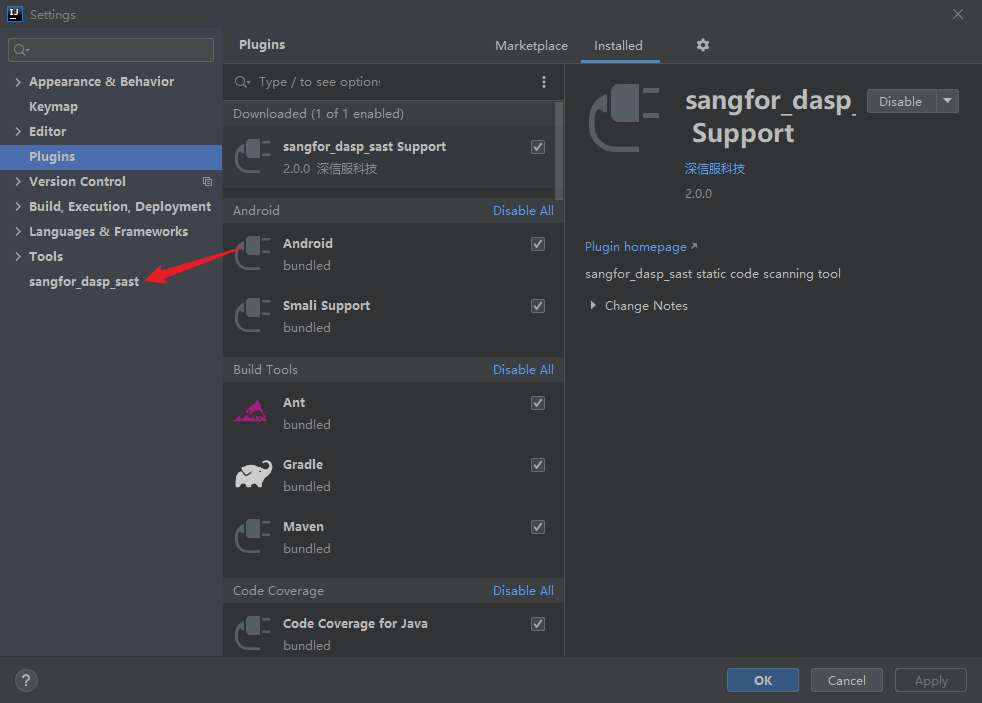Open the three-dot plugin search options
982x703 pixels.
[x=544, y=82]
